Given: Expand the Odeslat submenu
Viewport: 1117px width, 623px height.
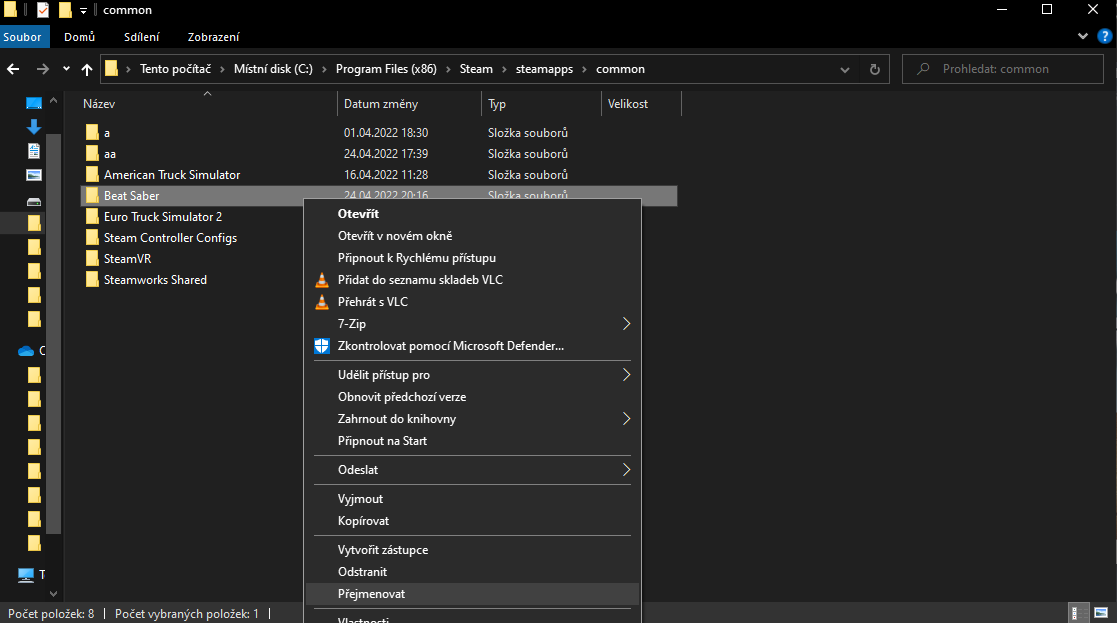Looking at the screenshot, I should (x=472, y=470).
